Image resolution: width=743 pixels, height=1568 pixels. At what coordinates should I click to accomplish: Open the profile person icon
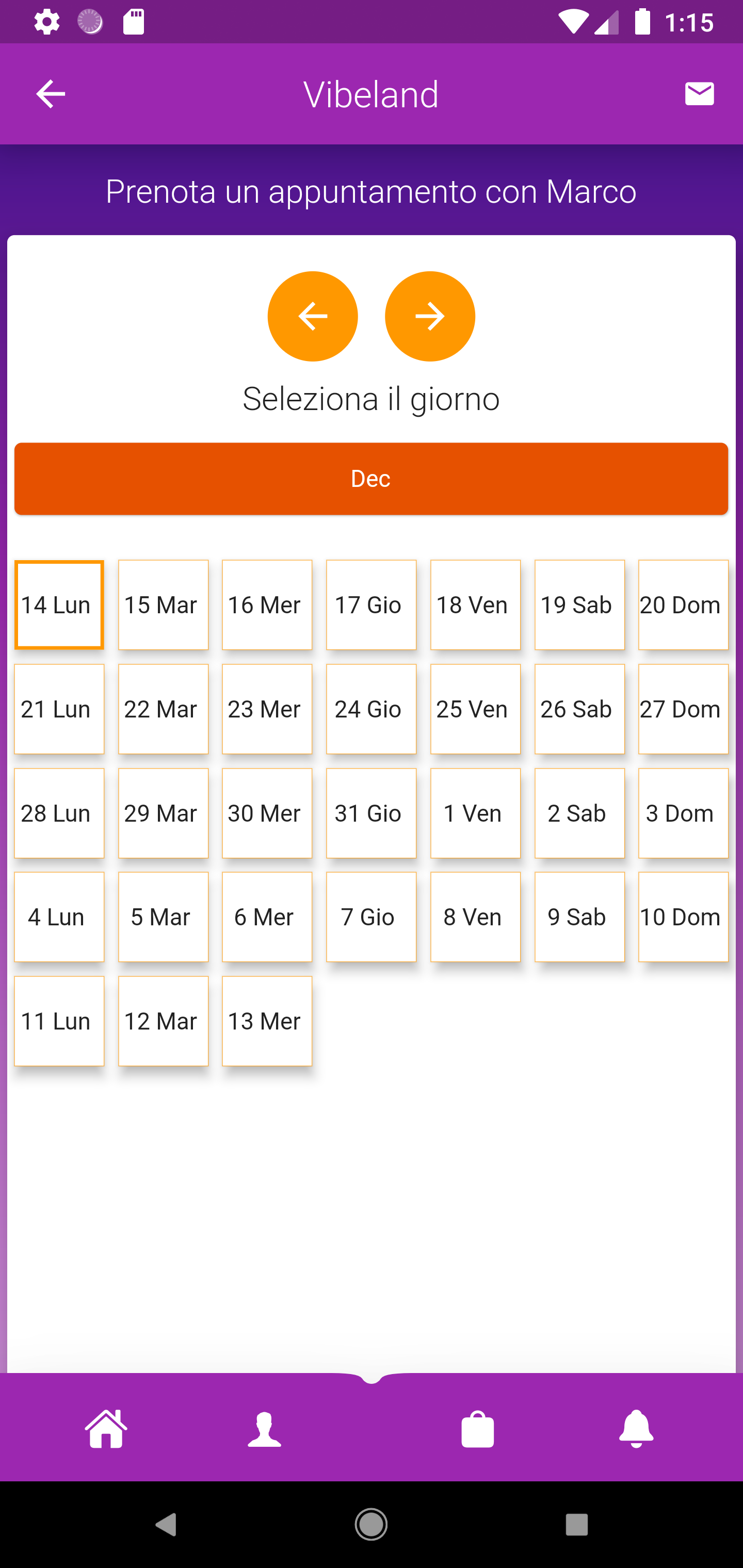coord(265,1429)
